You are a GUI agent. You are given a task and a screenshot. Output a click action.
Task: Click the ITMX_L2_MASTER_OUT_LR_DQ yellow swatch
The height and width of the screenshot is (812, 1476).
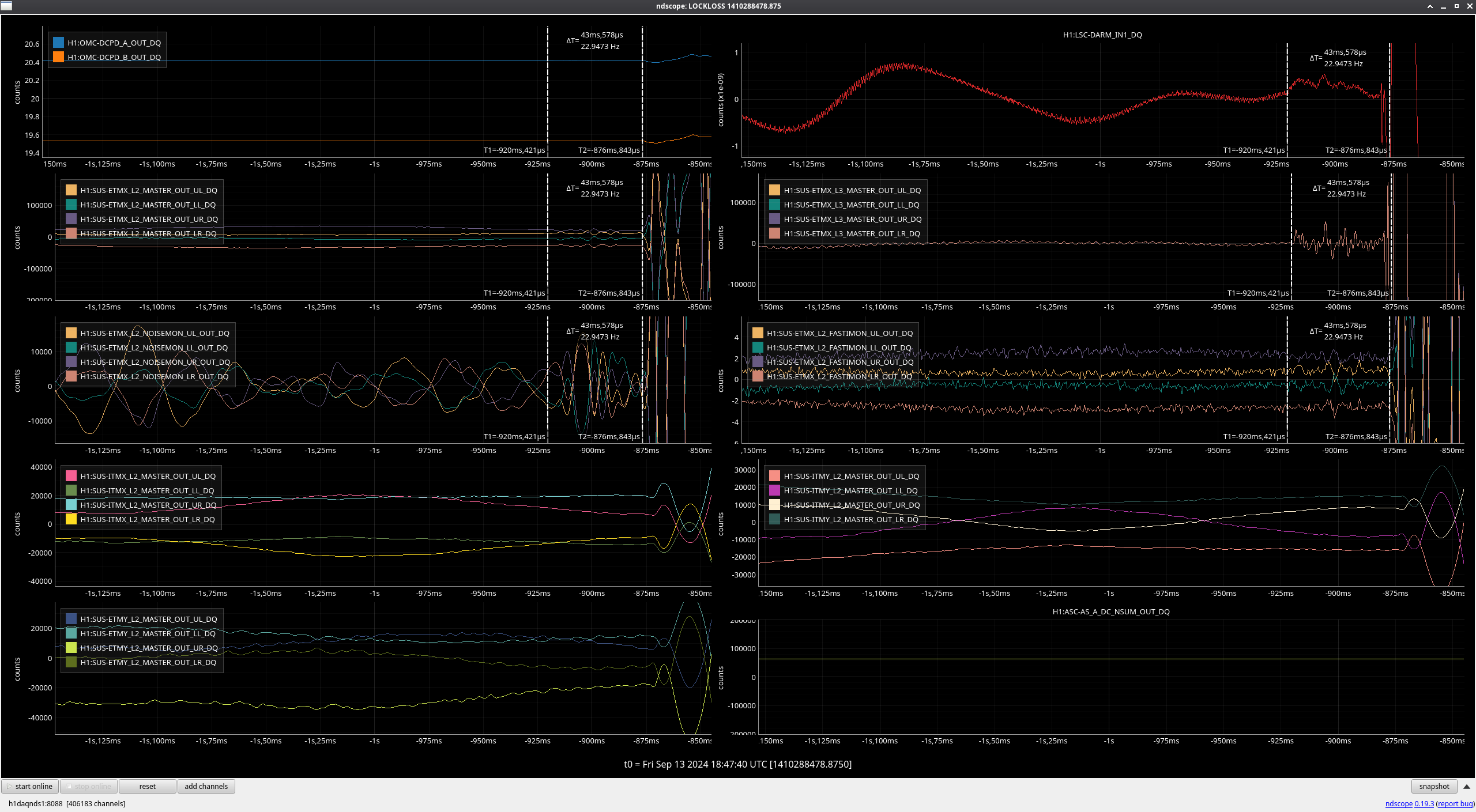(x=71, y=519)
